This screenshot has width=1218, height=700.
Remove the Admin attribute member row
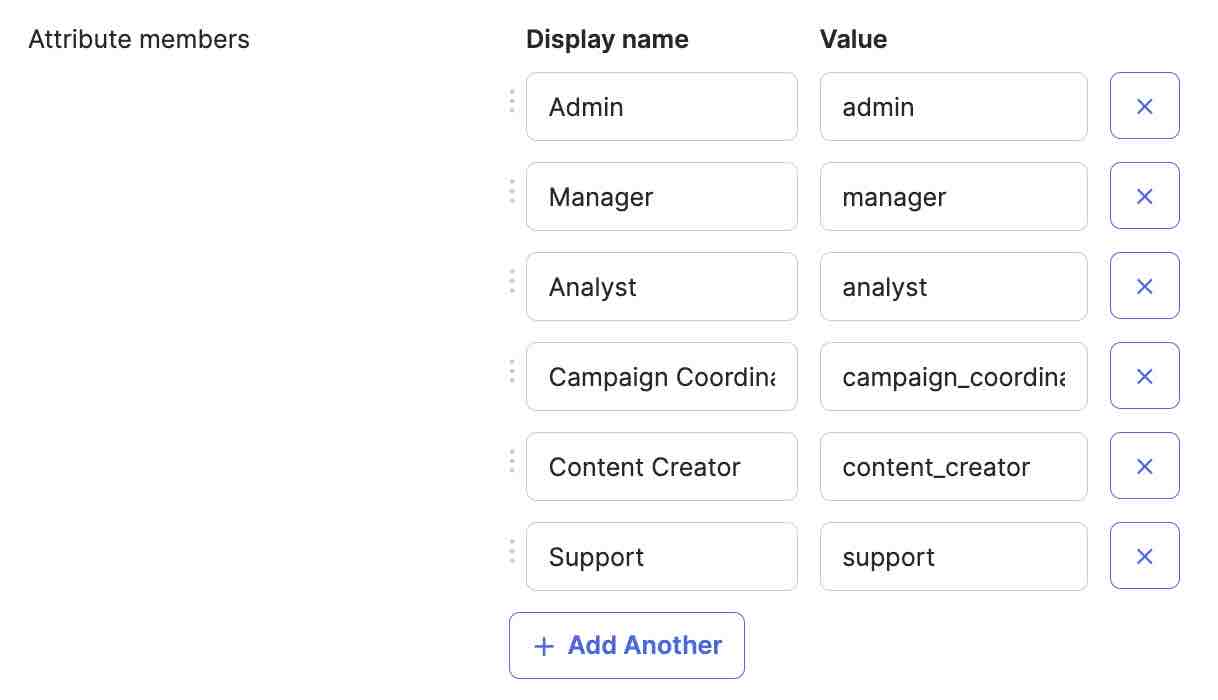pyautogui.click(x=1144, y=106)
